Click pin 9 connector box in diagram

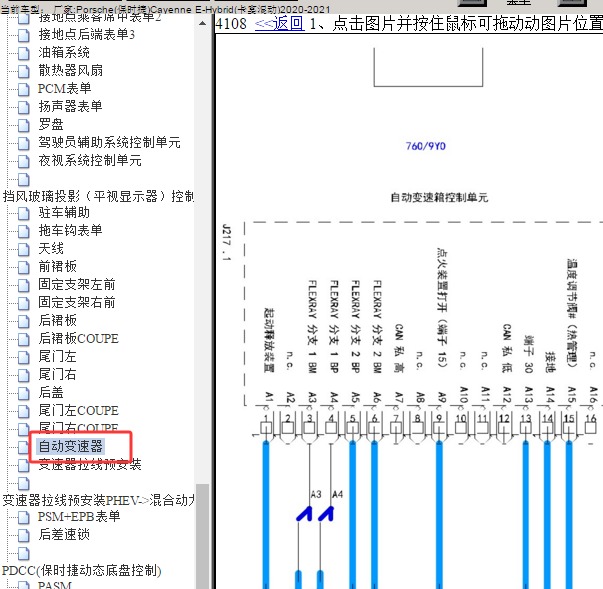[x=439, y=428]
